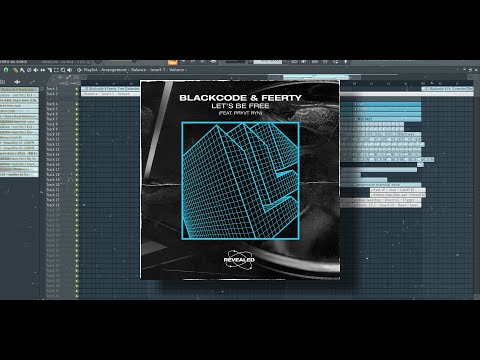Image resolution: width=480 pixels, height=360 pixels.
Task: Toggle mute switch for Track 2
Action: (x=77, y=94)
